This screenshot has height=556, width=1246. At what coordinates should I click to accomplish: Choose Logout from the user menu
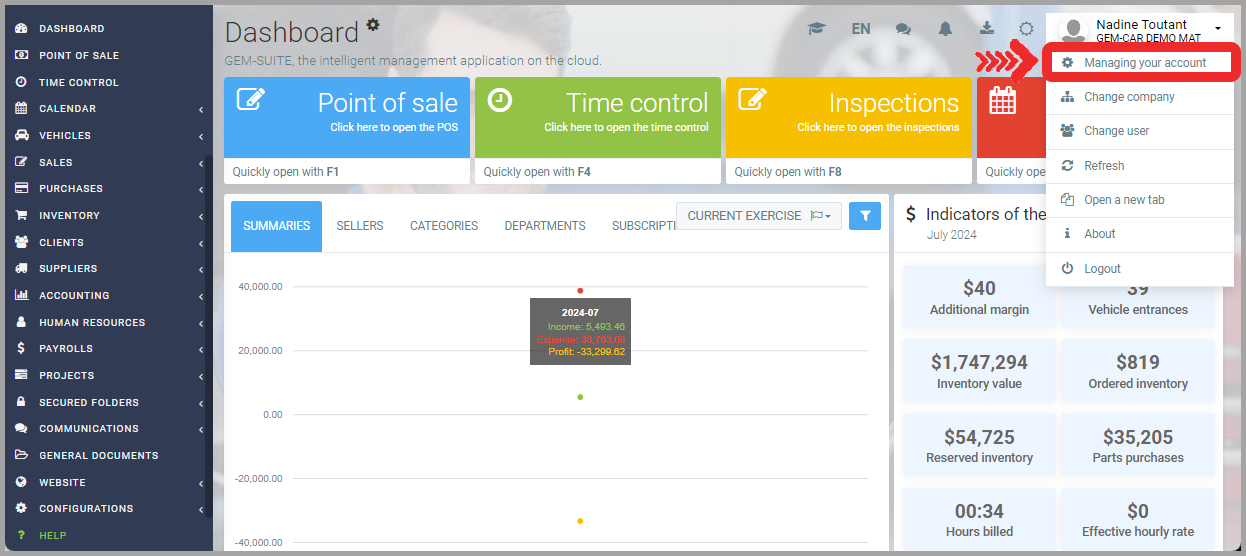(x=1102, y=268)
